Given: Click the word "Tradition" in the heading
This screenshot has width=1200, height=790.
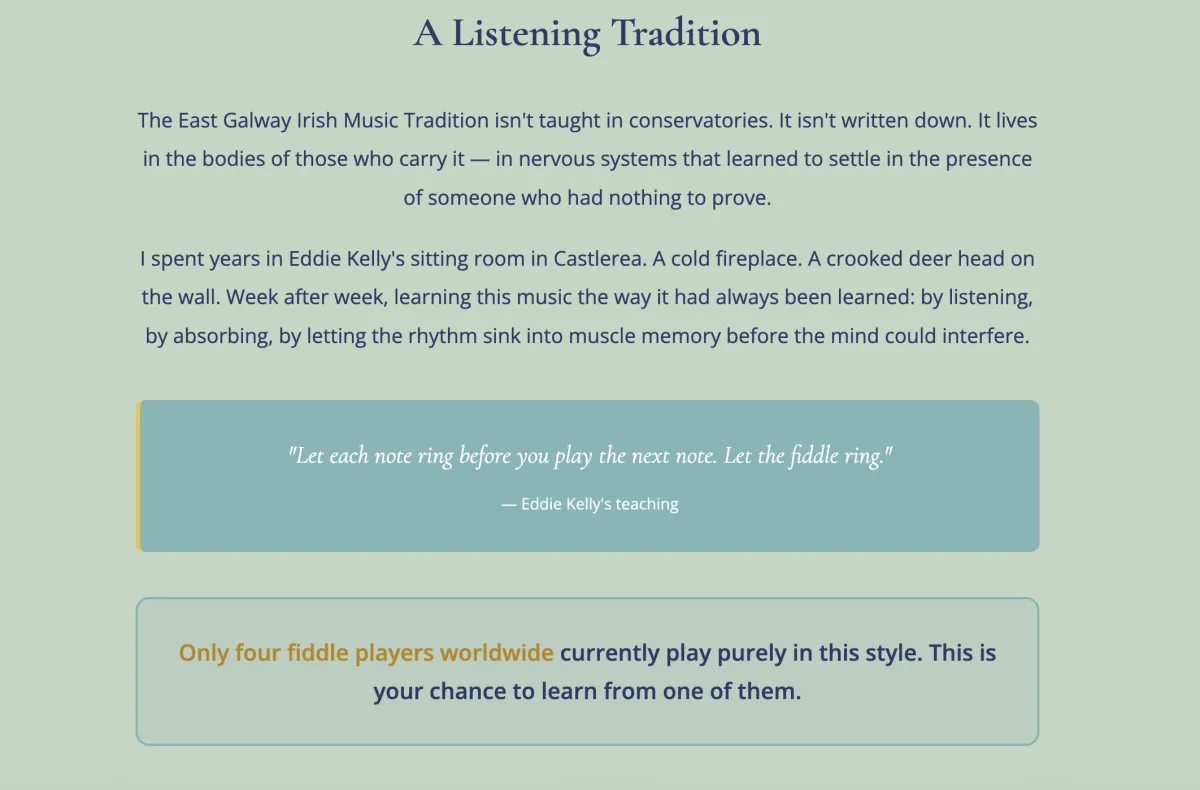Looking at the screenshot, I should click(x=686, y=33).
